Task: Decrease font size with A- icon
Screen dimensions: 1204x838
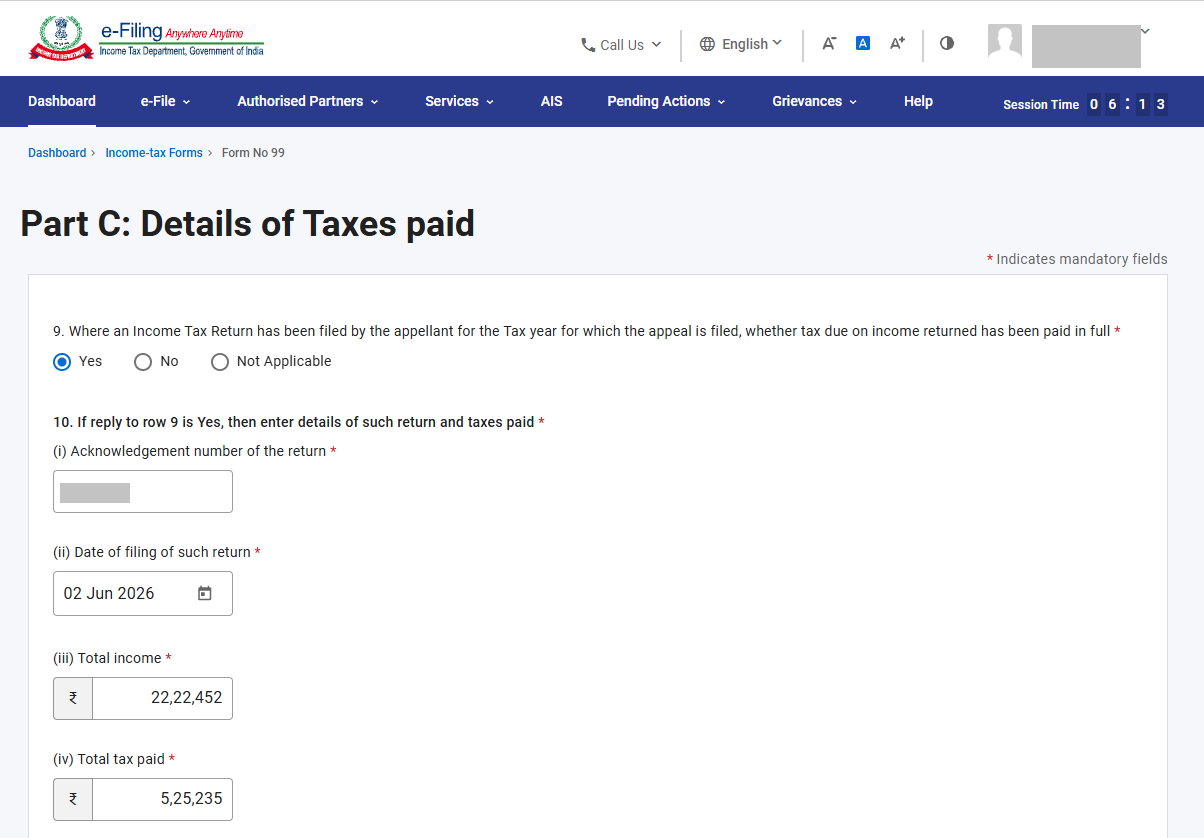Action: pos(829,43)
